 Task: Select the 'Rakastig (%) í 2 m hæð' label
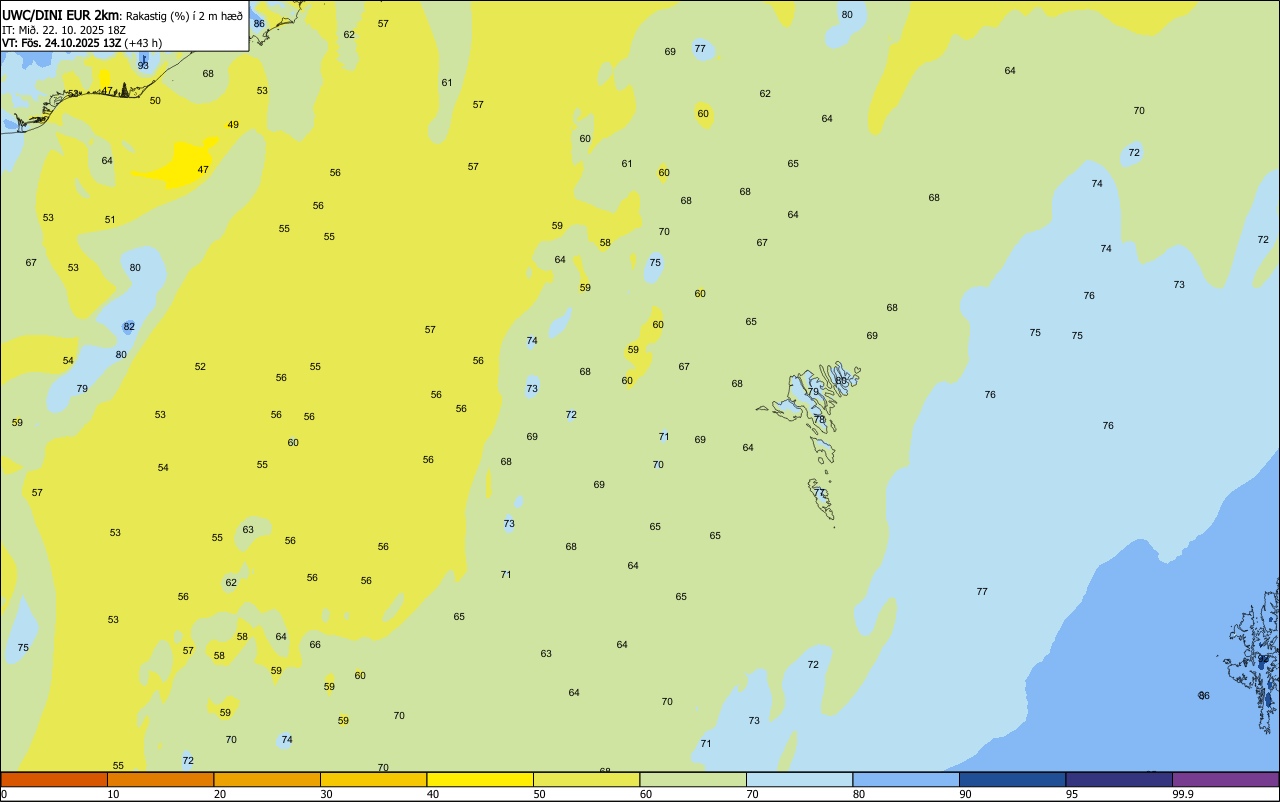pyautogui.click(x=184, y=16)
